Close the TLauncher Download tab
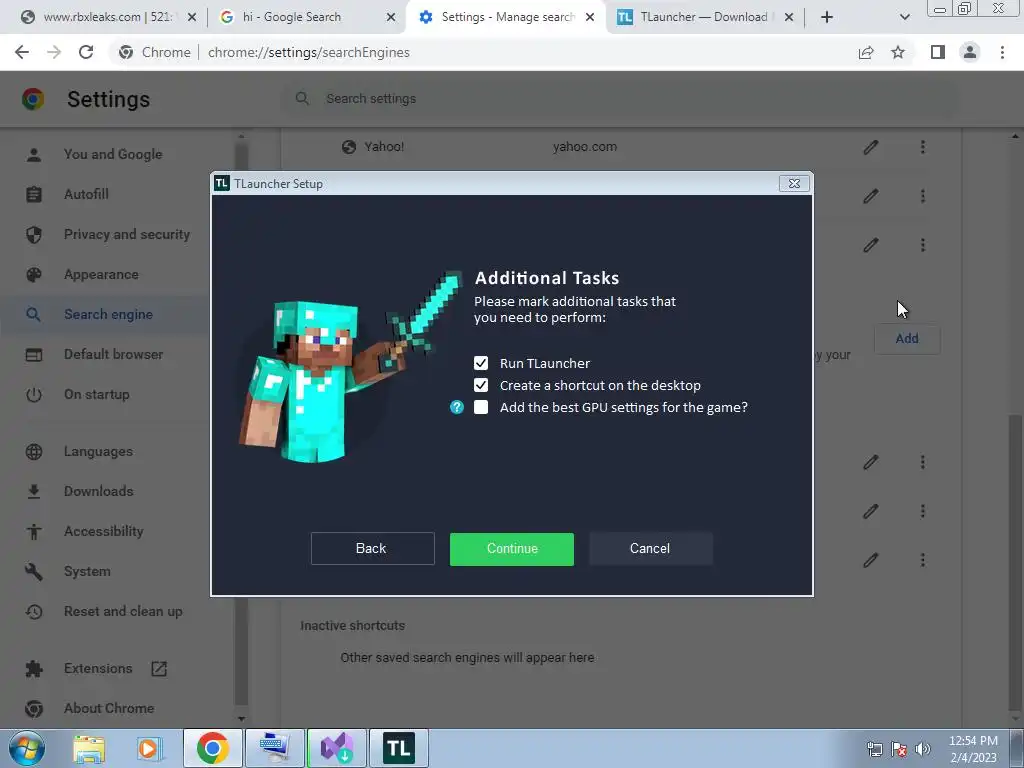Image resolution: width=1024 pixels, height=768 pixels. coord(789,17)
